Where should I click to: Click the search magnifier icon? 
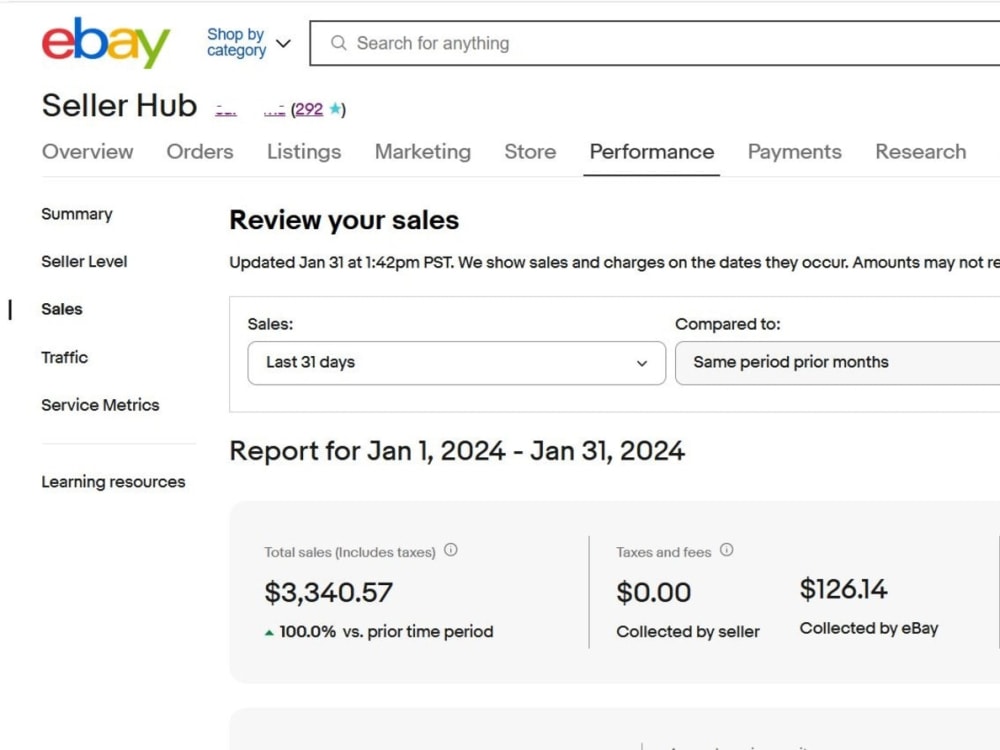[339, 43]
